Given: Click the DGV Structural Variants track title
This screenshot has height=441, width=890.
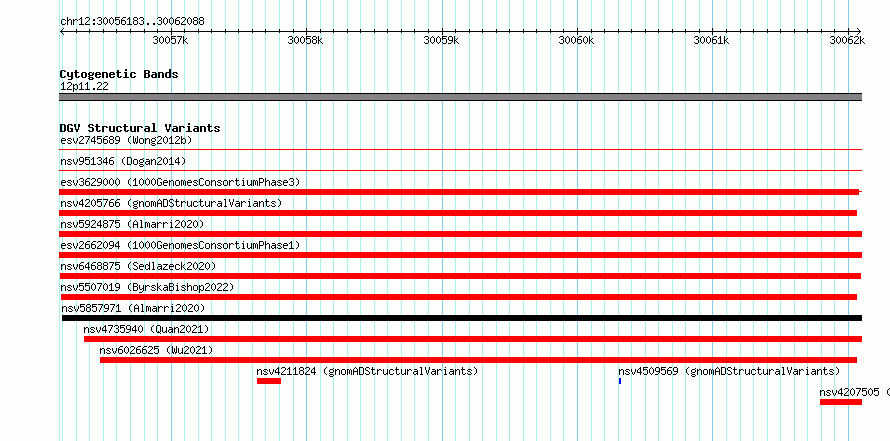Looking at the screenshot, I should tap(140, 128).
